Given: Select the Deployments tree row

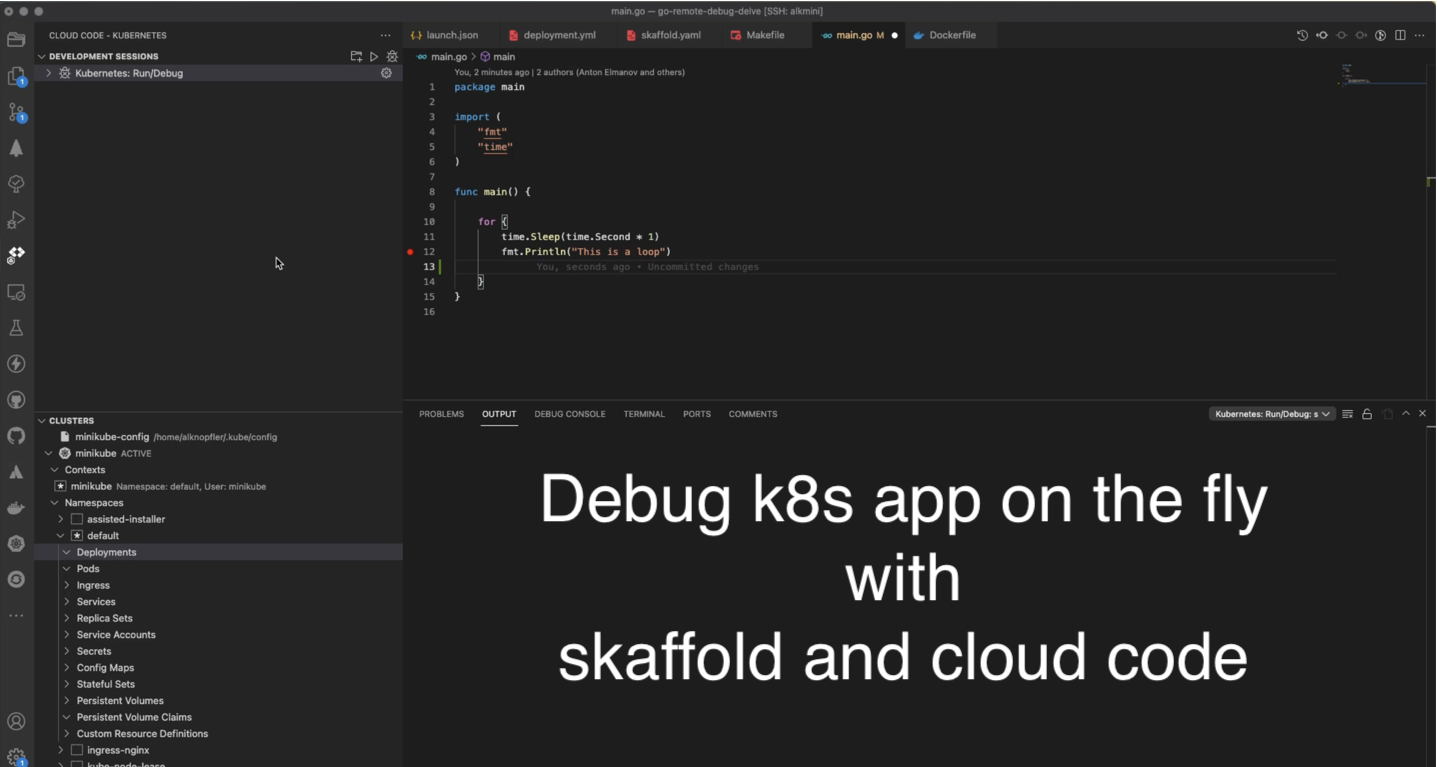Looking at the screenshot, I should [218, 552].
